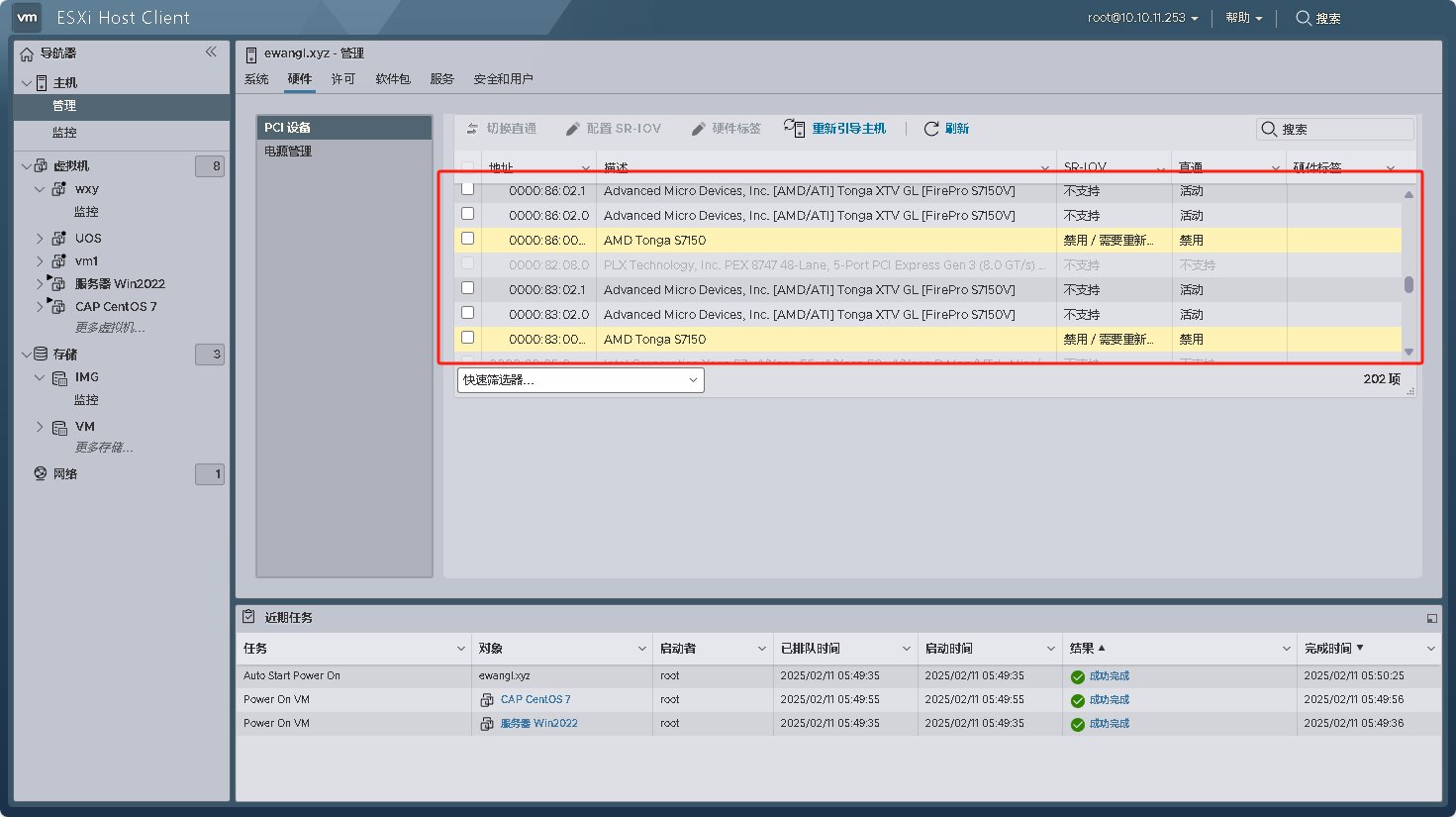Open the Security and users tab
This screenshot has height=817, width=1456.
coord(503,79)
